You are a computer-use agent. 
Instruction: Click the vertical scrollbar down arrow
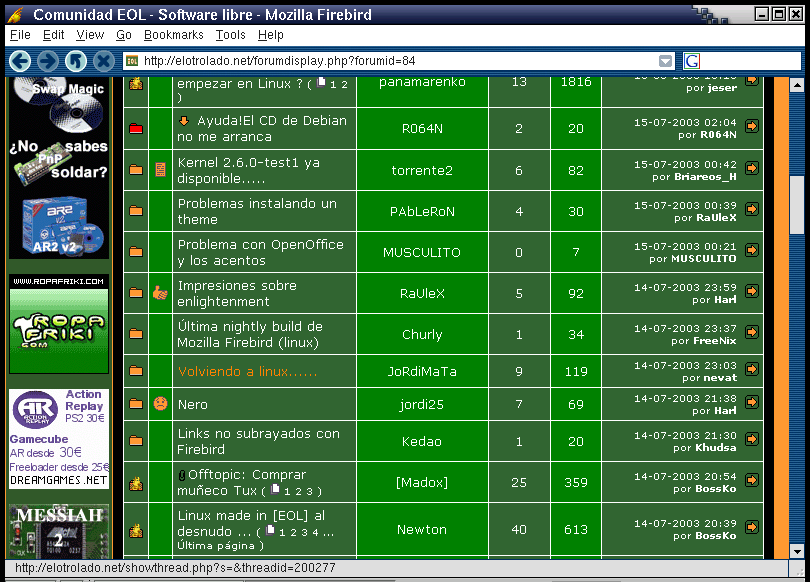click(797, 550)
